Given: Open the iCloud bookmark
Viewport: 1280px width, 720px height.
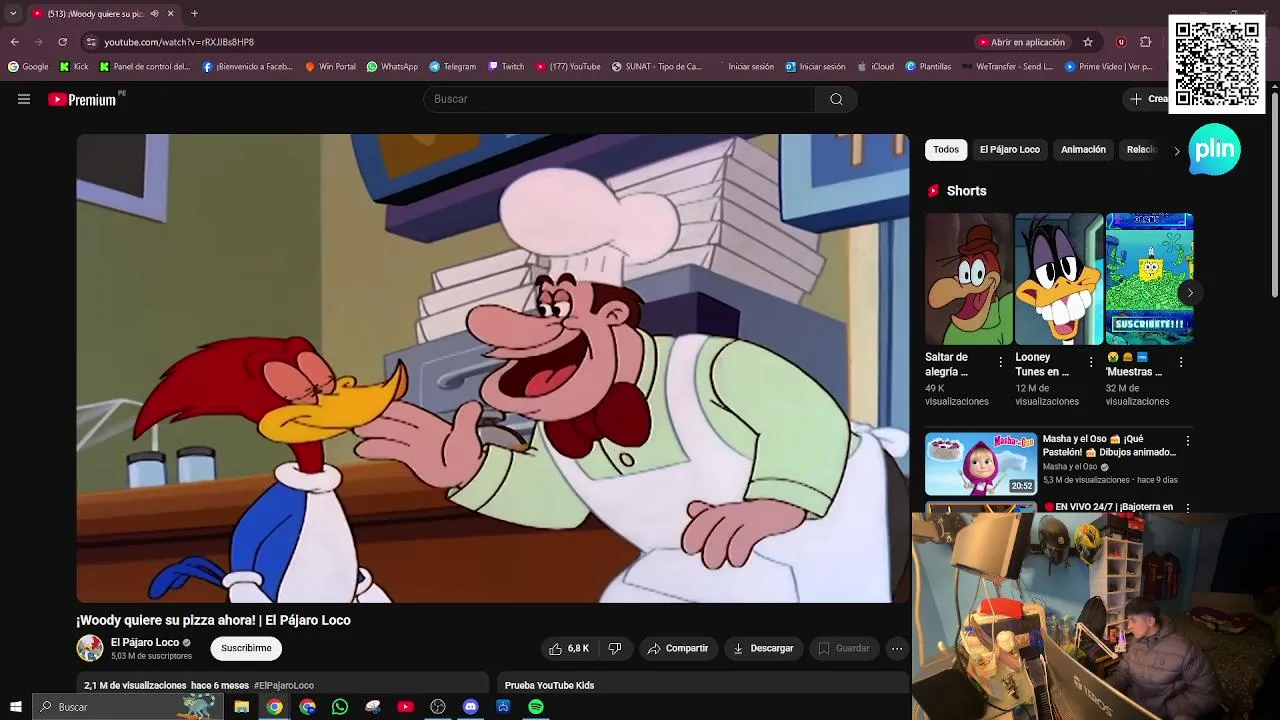Looking at the screenshot, I should click(876, 67).
